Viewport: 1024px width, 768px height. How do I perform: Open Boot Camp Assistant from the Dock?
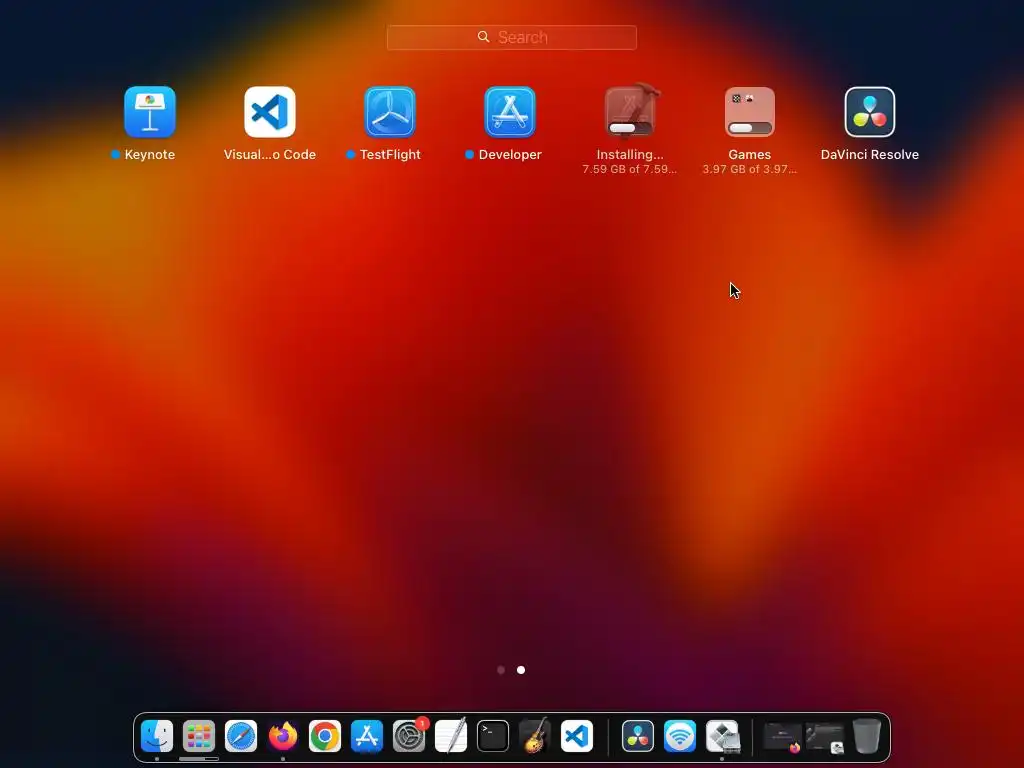coord(722,737)
